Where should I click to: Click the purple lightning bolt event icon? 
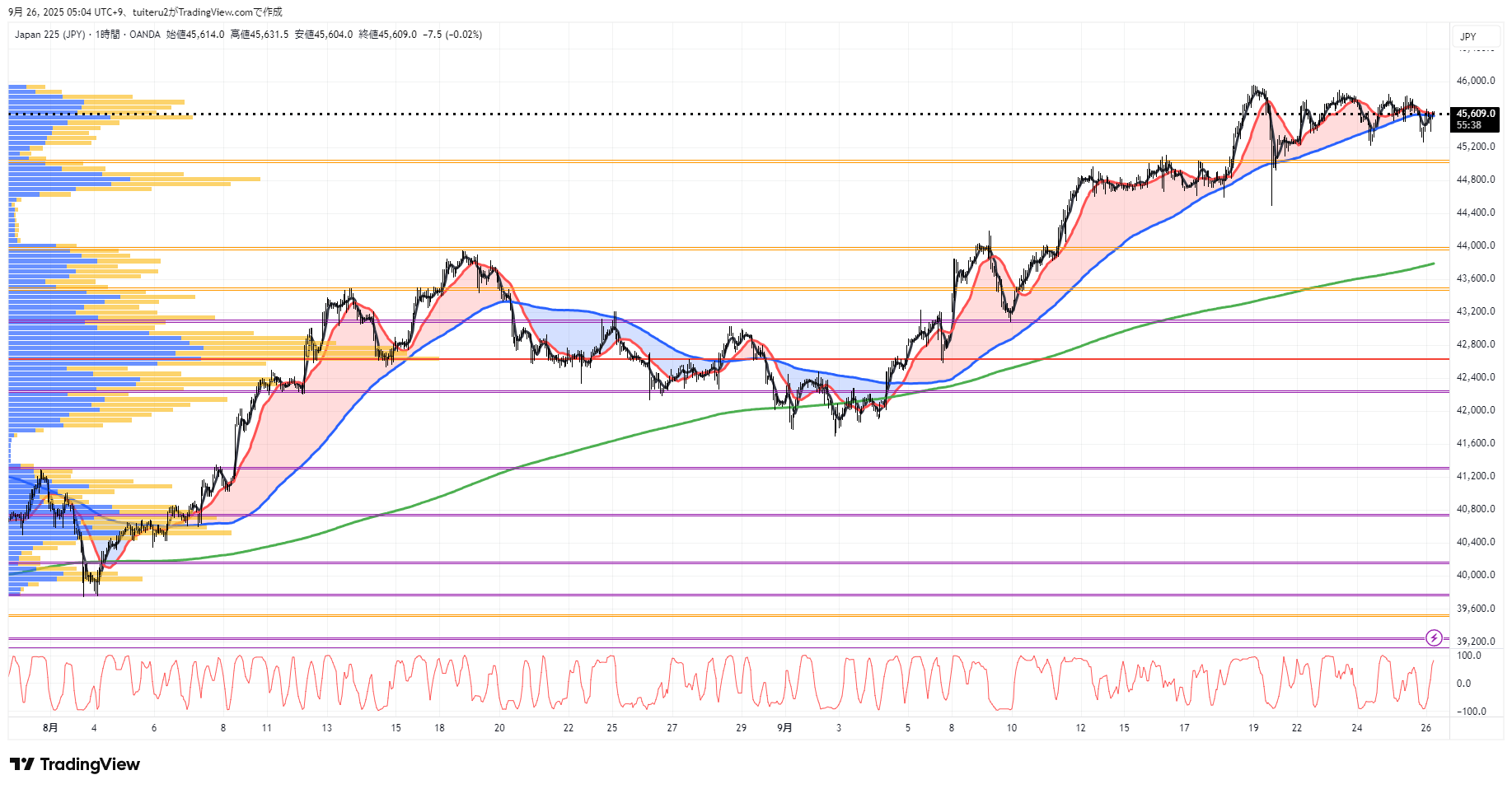click(1434, 637)
